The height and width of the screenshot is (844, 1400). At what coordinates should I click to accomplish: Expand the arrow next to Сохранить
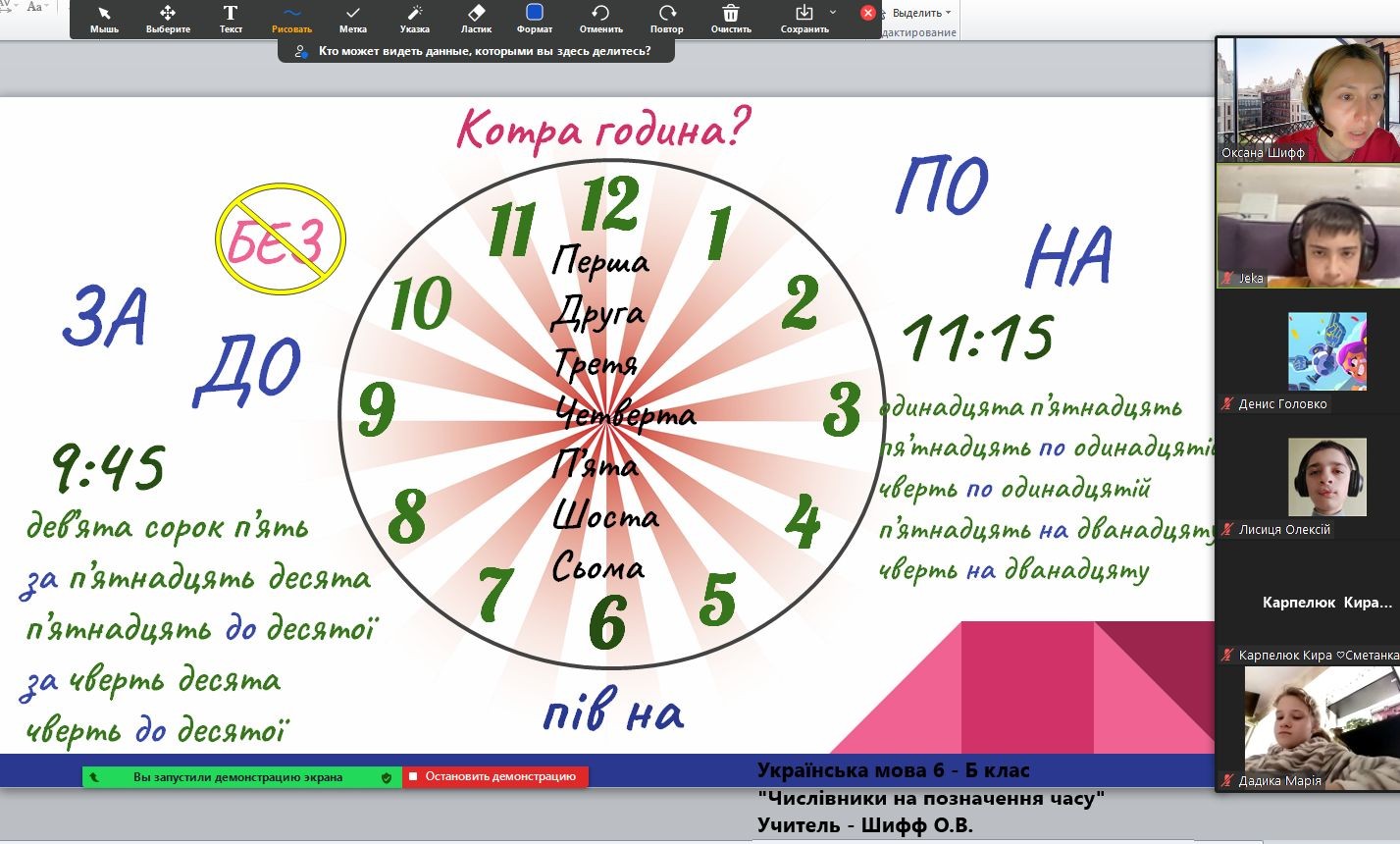coord(833,13)
